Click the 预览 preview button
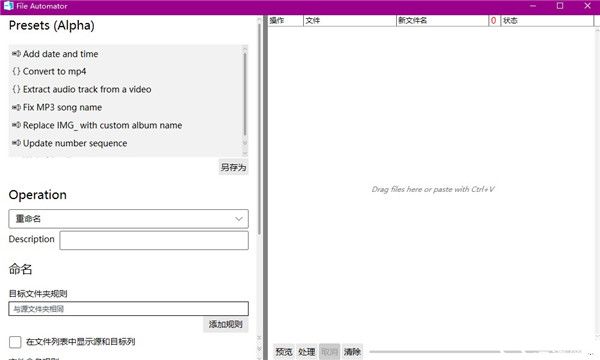 (x=284, y=352)
